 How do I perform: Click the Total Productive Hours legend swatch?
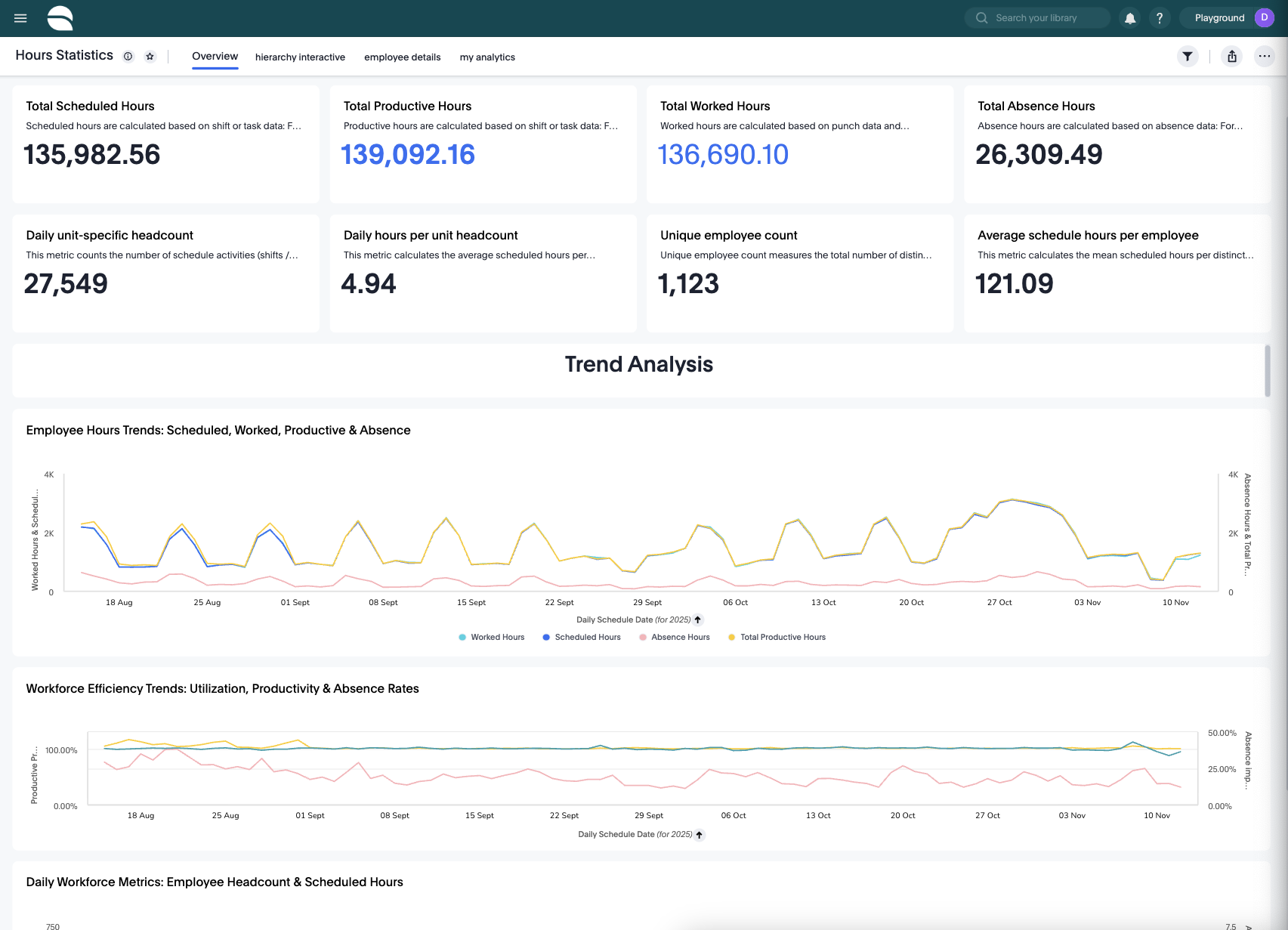[731, 638]
